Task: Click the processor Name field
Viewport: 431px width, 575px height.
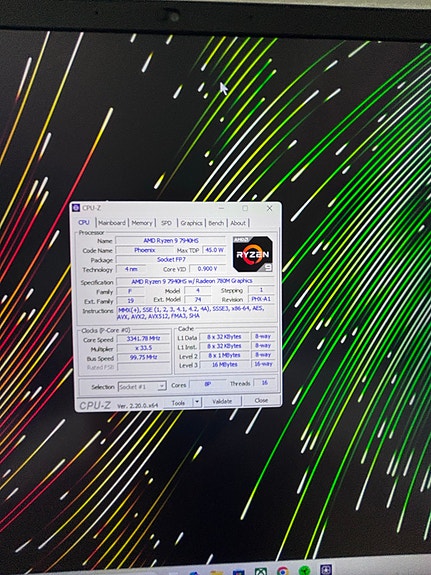Action: click(171, 241)
